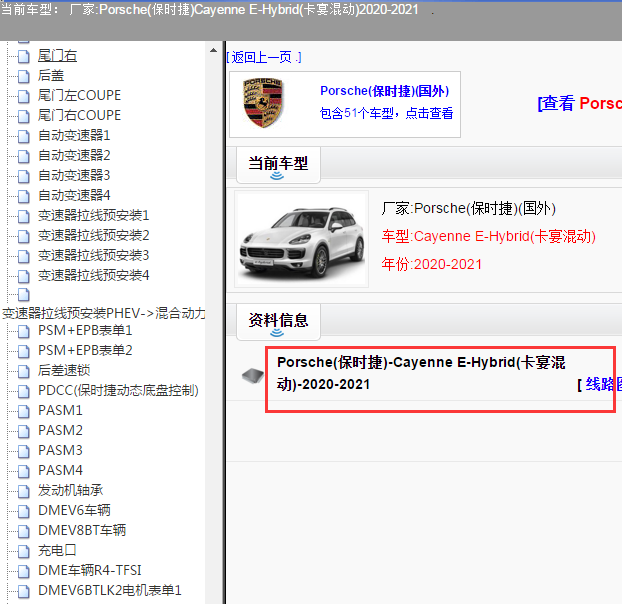Select PASM4 in the tree
The height and width of the screenshot is (604, 622).
[60, 470]
